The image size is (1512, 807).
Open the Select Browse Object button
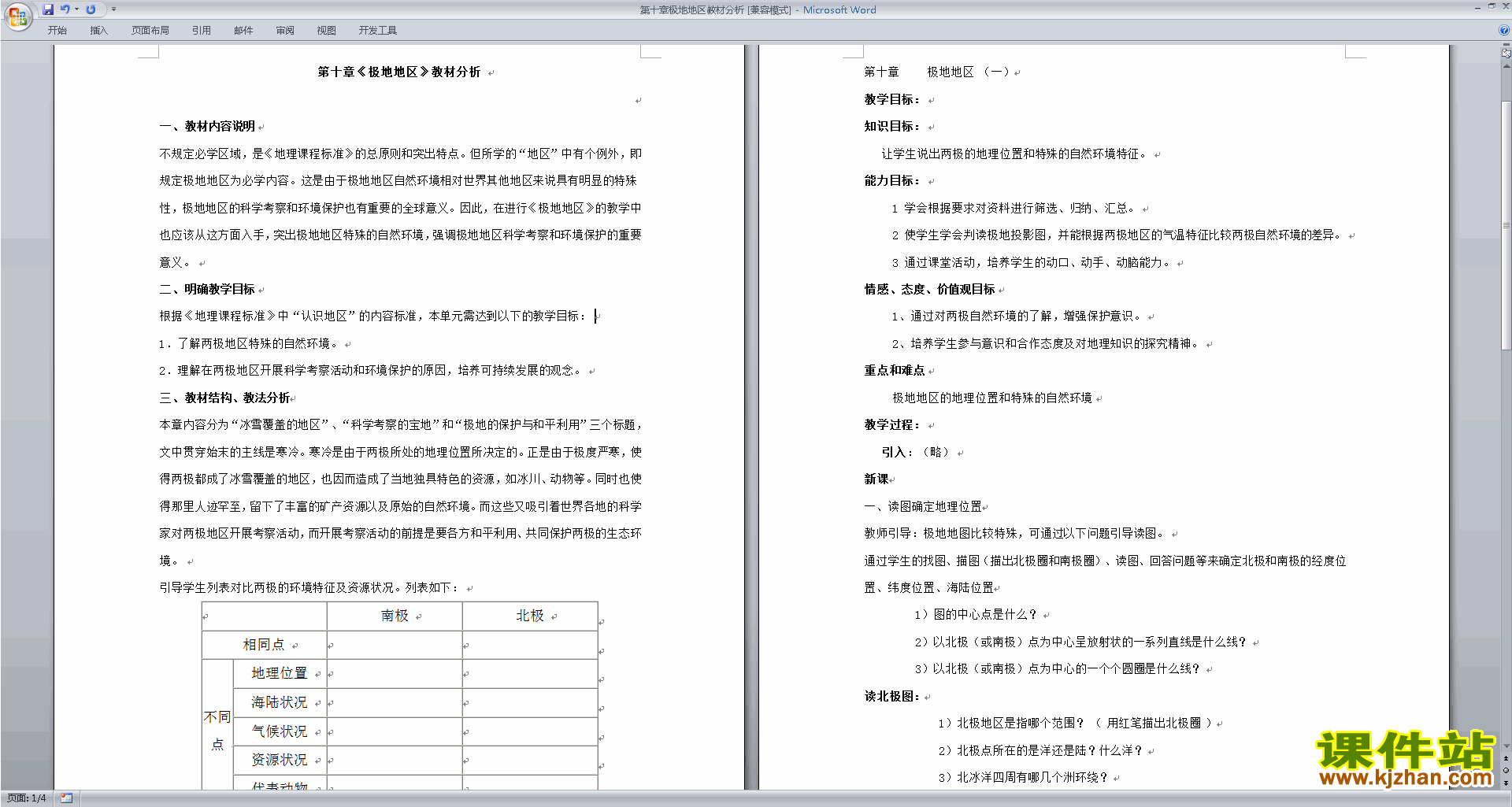tap(1506, 771)
